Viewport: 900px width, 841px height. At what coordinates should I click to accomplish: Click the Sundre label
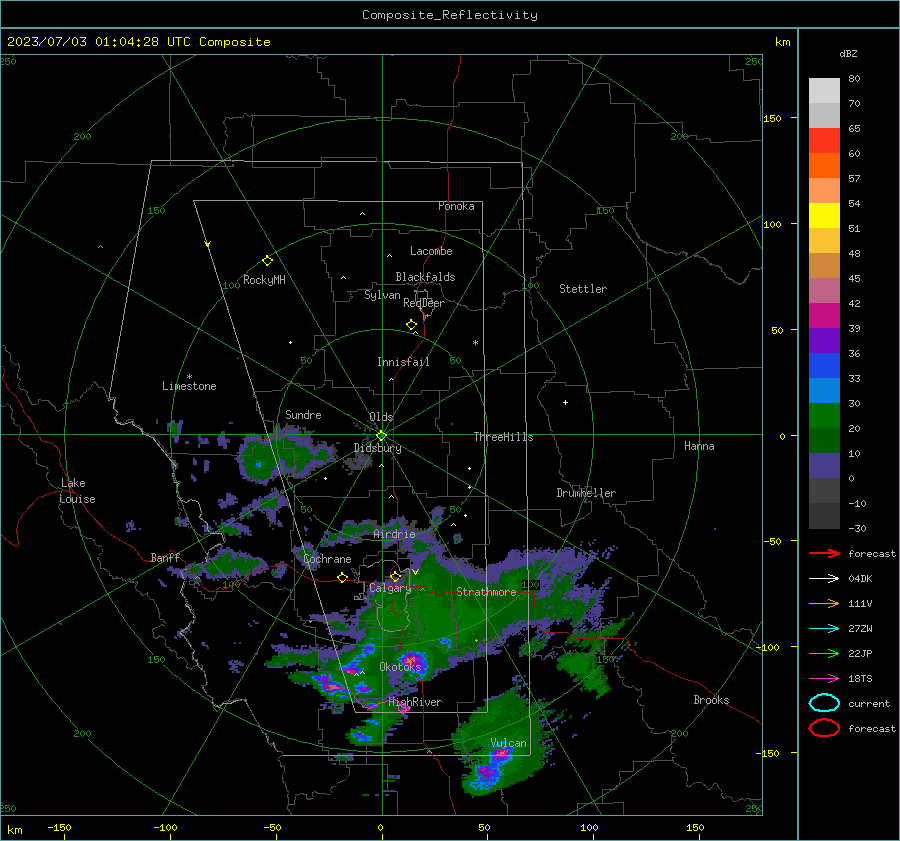tap(303, 415)
